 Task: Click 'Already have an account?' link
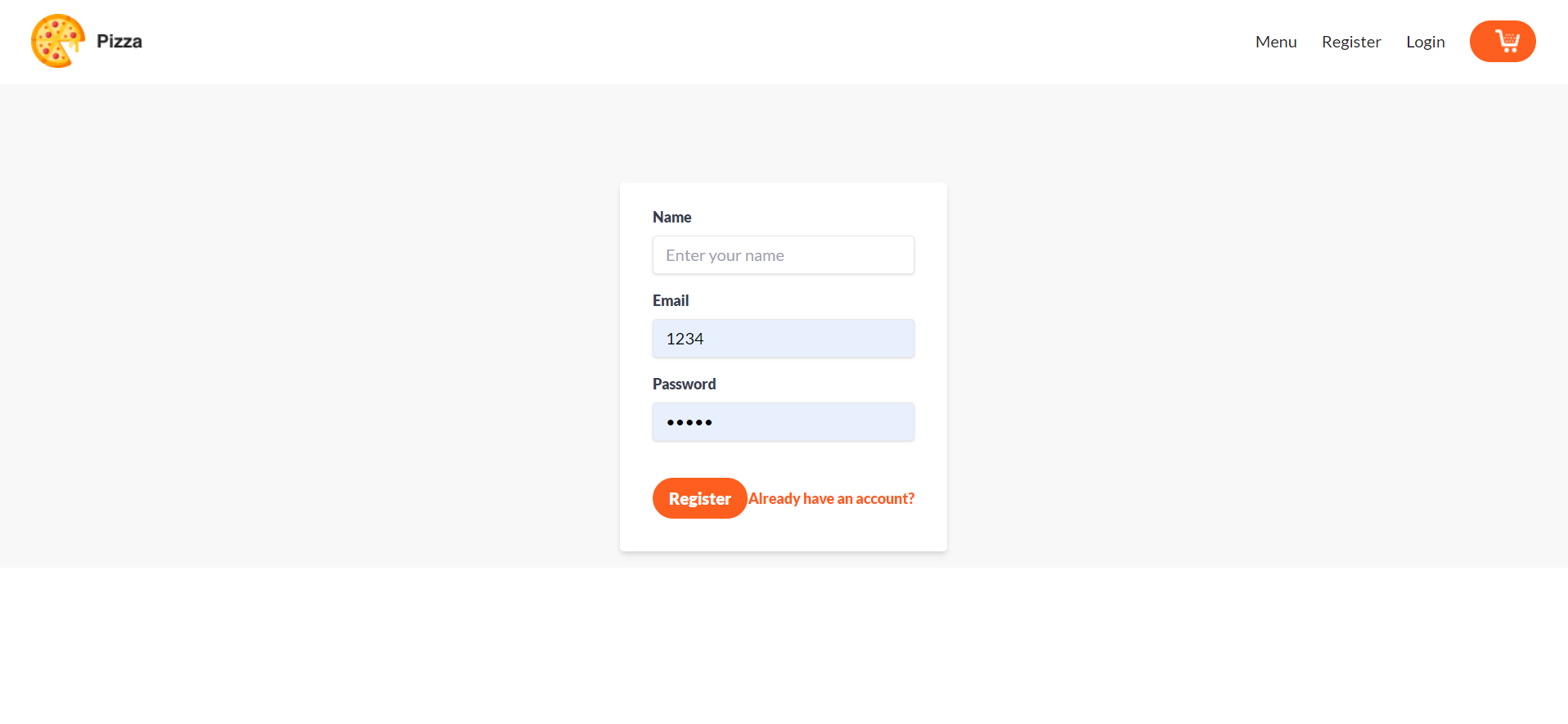831,498
